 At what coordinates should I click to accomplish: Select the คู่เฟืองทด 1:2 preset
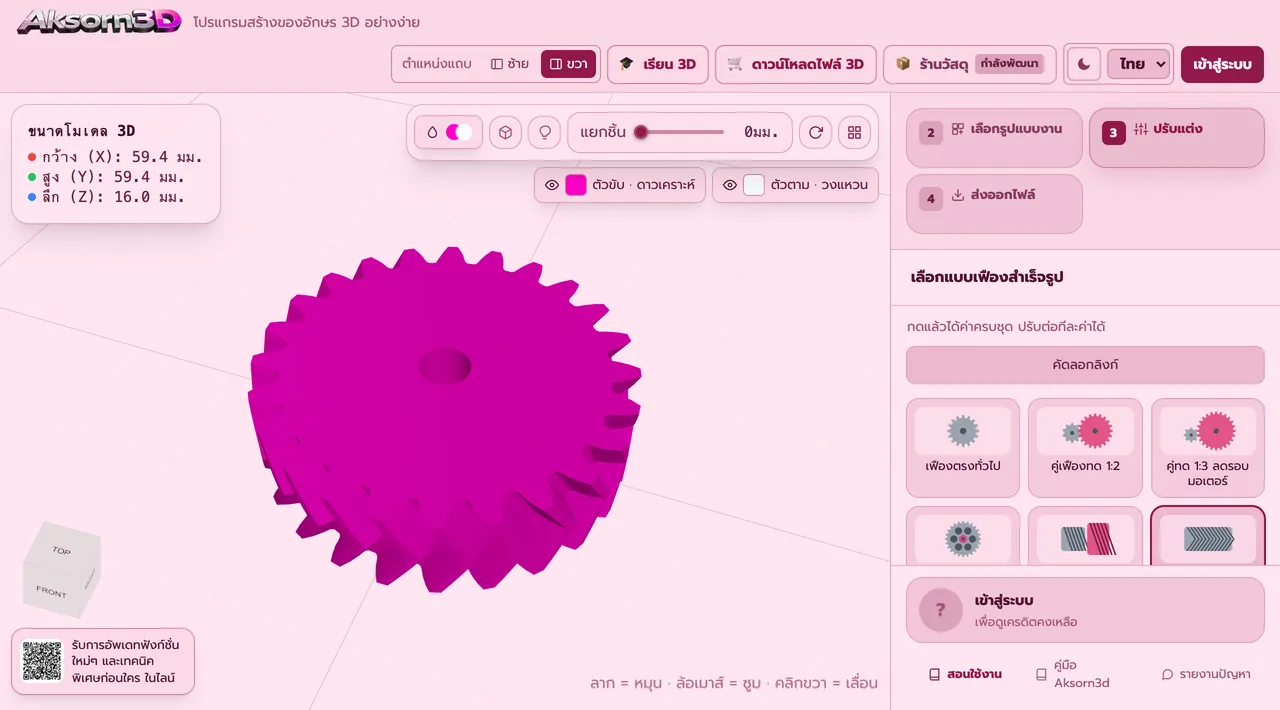point(1085,448)
